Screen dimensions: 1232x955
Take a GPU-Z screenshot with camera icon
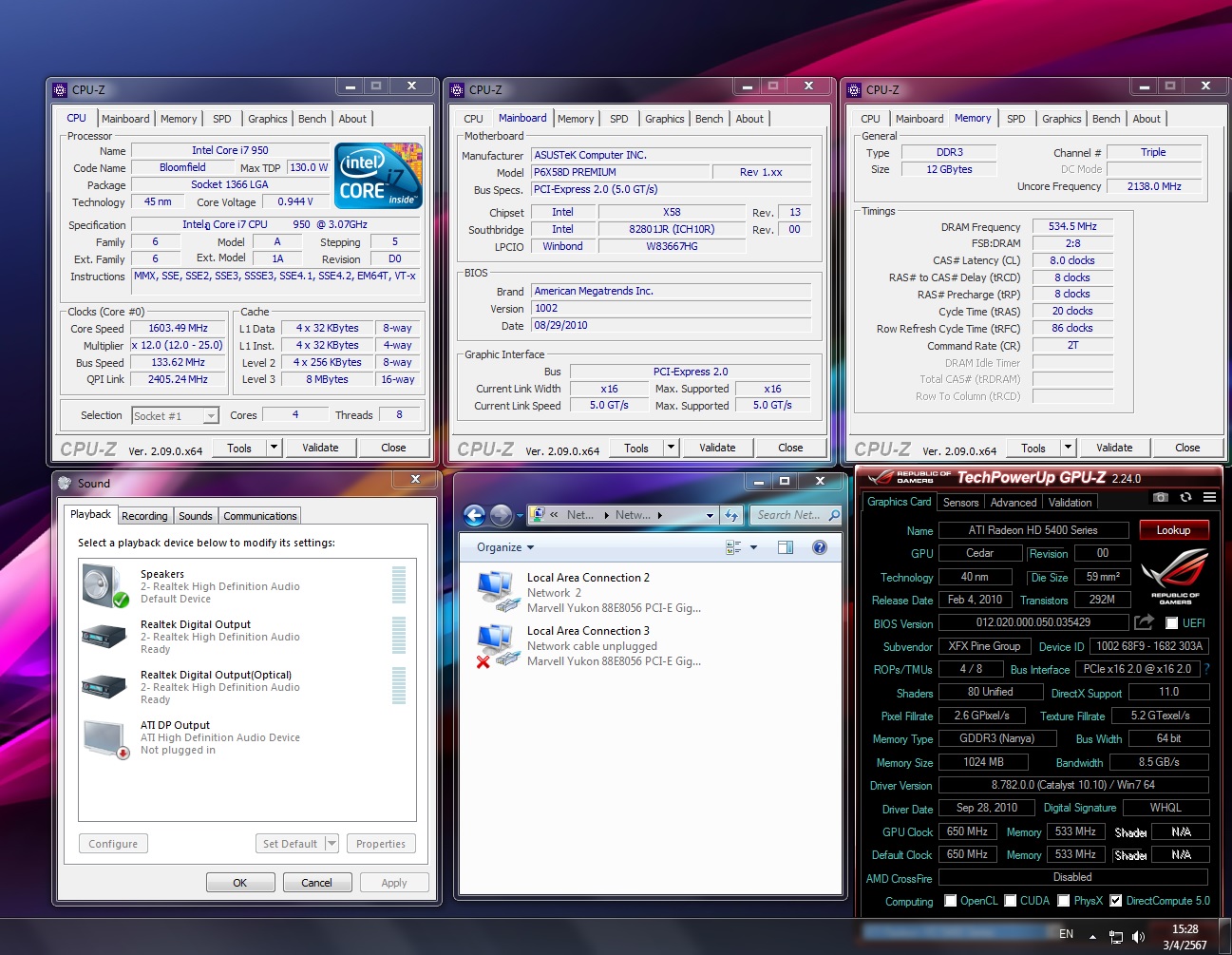(1160, 497)
